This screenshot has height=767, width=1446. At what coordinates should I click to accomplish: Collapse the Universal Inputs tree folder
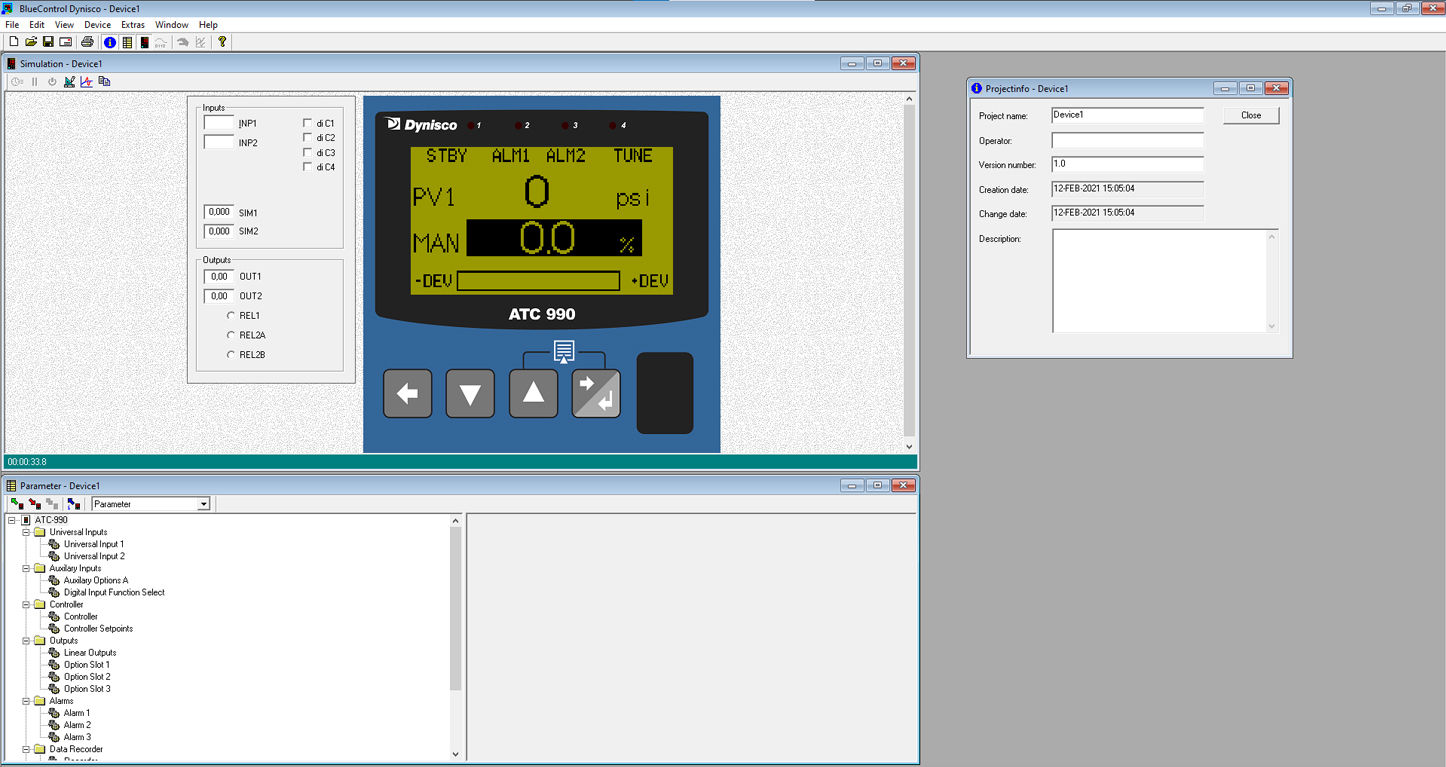[x=27, y=532]
